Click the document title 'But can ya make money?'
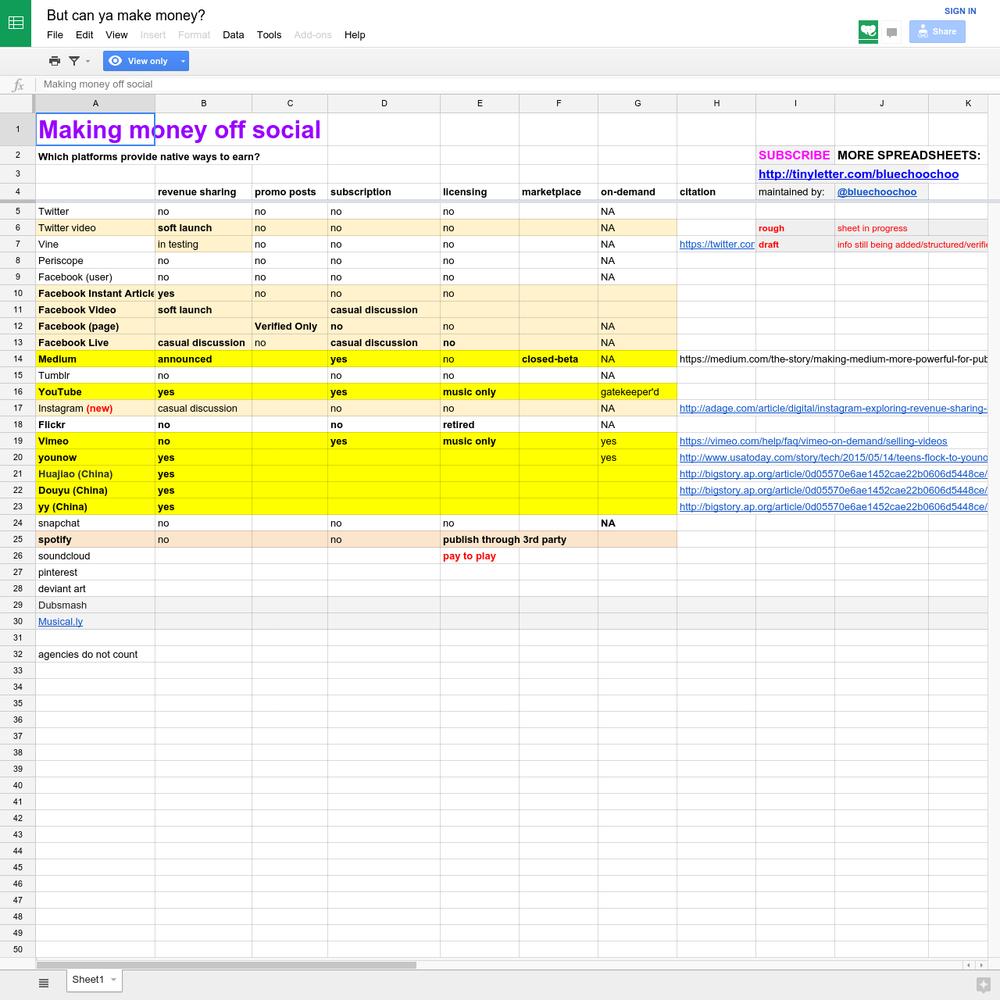 coord(126,15)
